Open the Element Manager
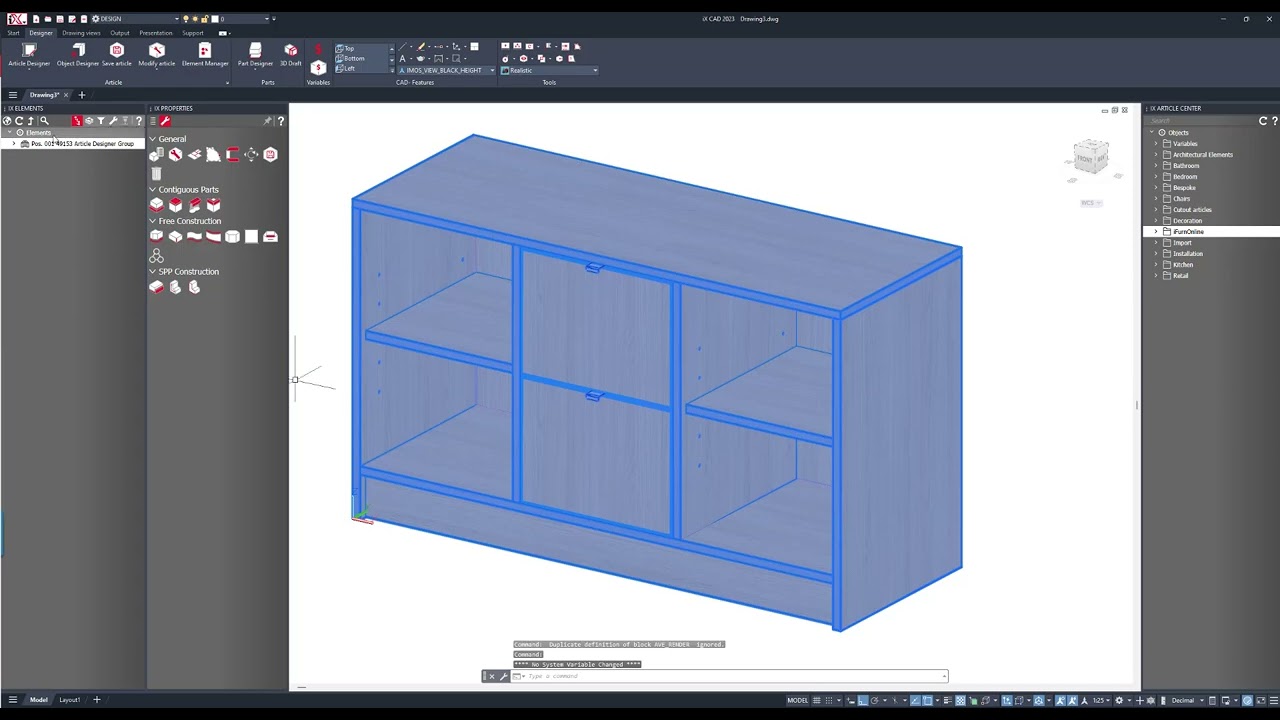 point(205,55)
